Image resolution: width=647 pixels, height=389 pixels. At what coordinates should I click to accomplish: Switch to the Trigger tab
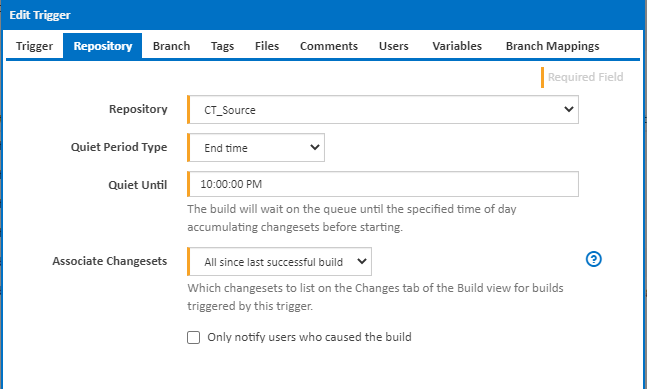(34, 46)
